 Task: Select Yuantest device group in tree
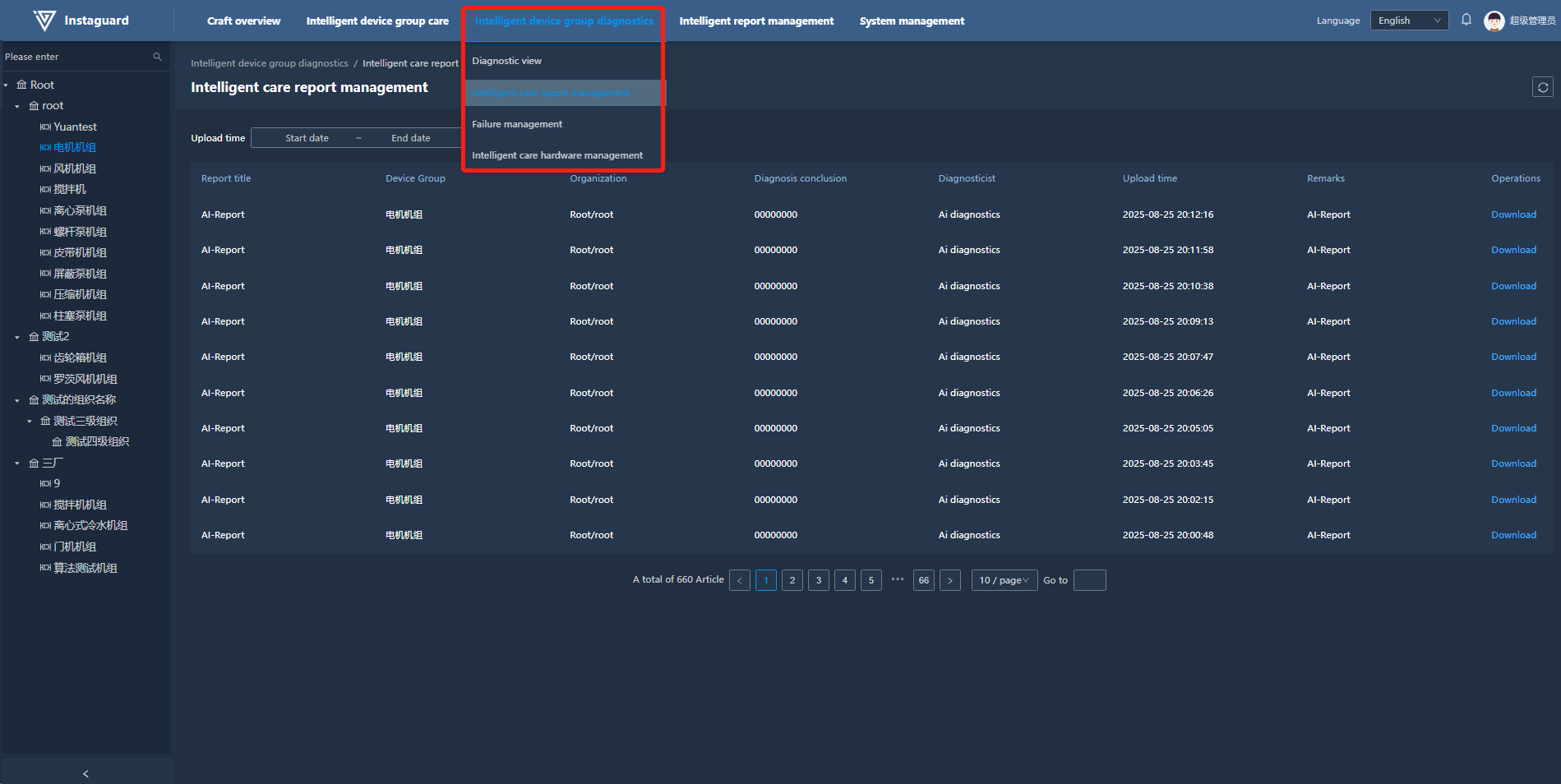[x=75, y=127]
